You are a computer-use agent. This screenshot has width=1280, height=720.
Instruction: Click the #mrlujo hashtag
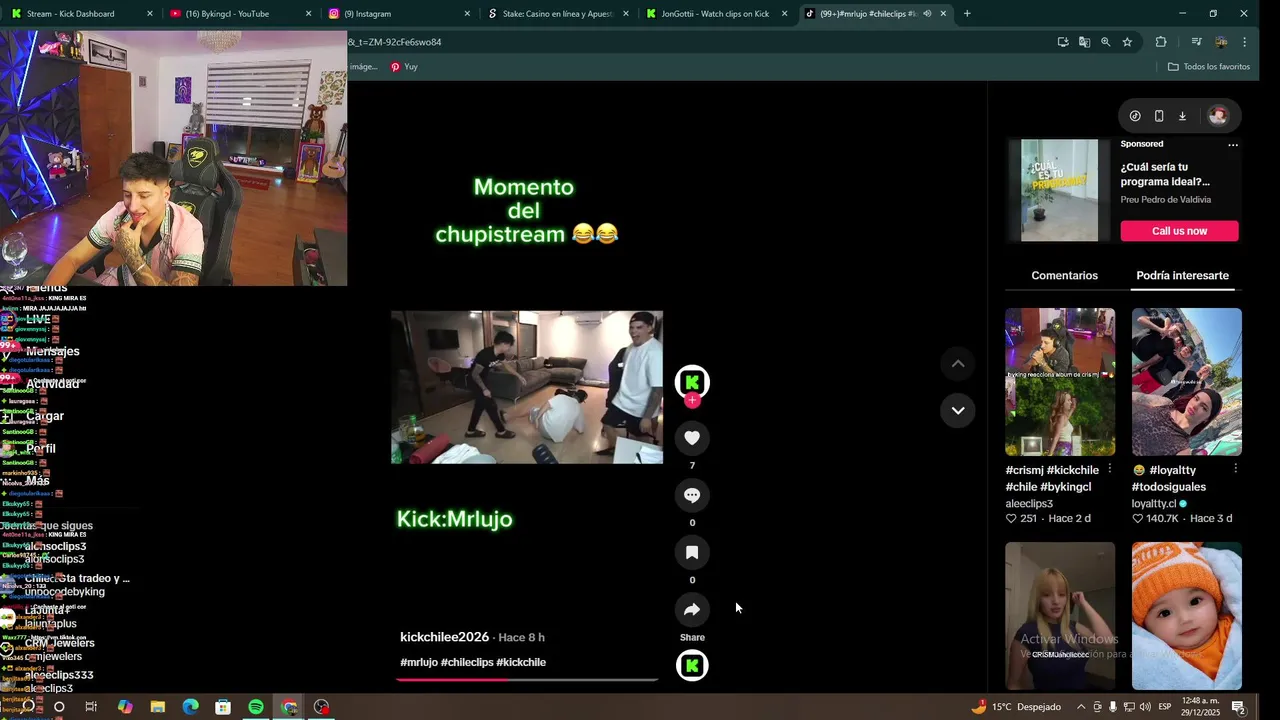419,662
